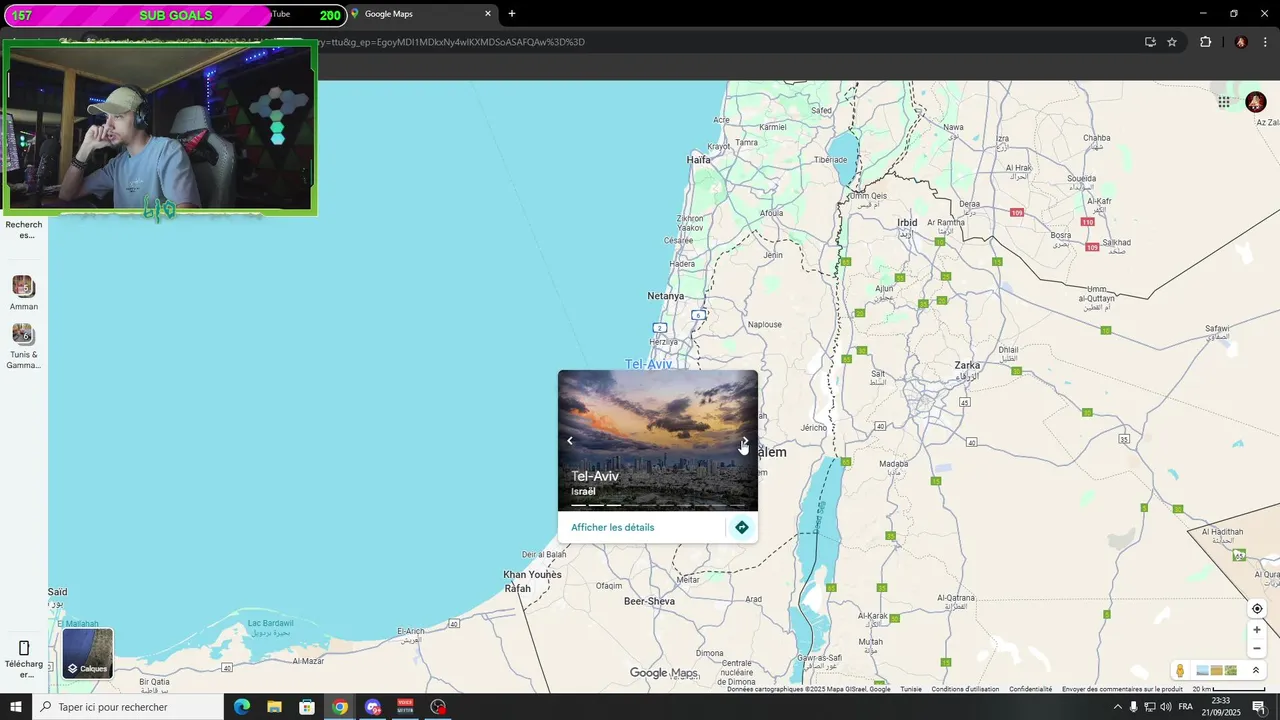Click the Khan Younès label

pyautogui.click(x=532, y=575)
